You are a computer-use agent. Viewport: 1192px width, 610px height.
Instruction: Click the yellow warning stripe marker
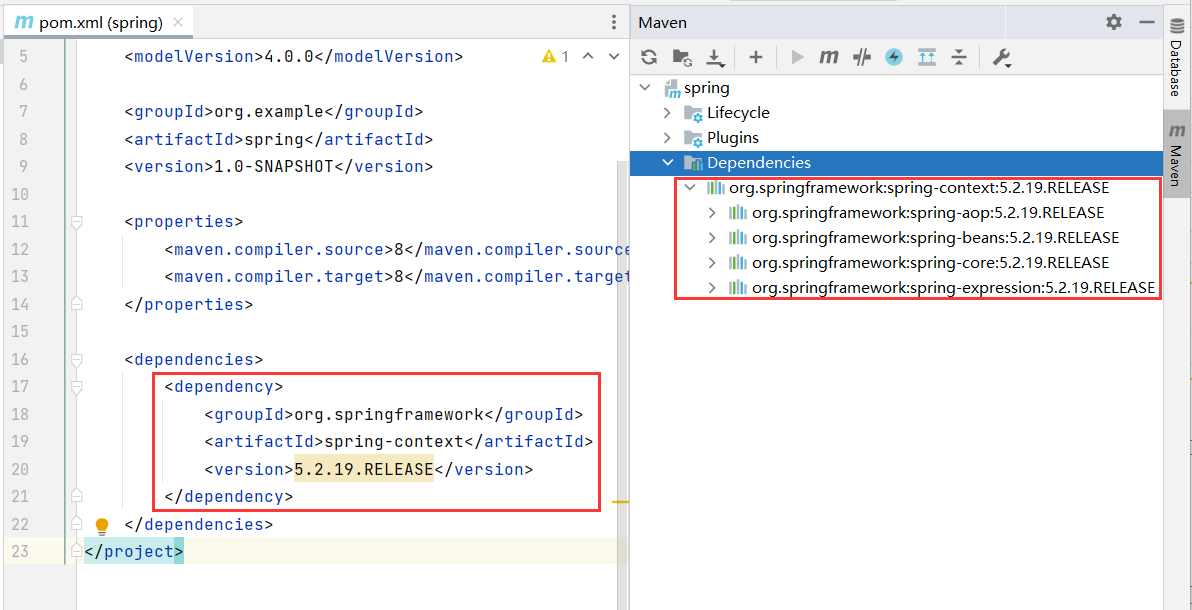click(x=620, y=502)
